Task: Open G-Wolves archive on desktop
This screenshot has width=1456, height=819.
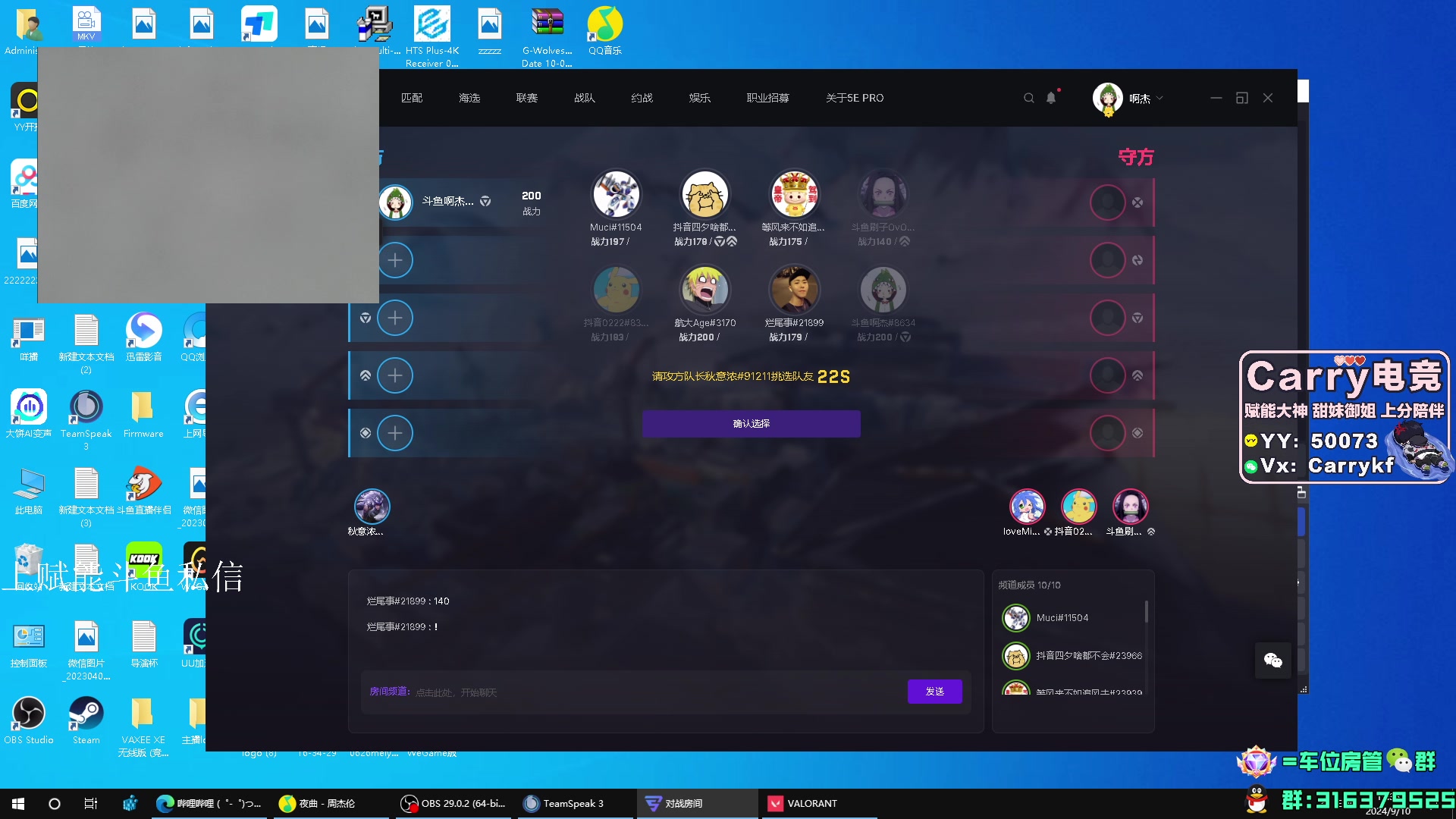Action: pyautogui.click(x=547, y=36)
